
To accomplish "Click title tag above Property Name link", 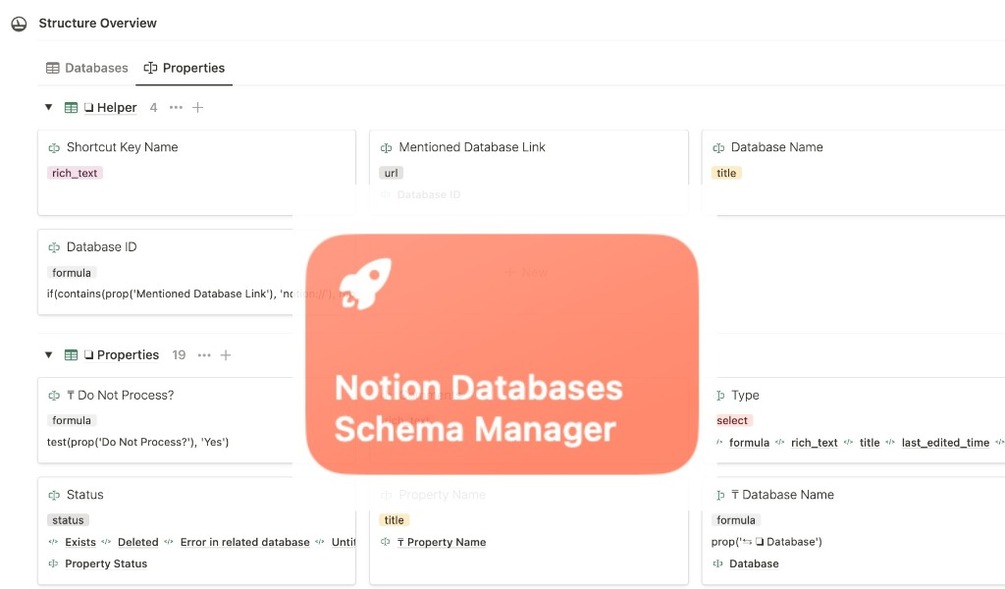I will coord(394,520).
